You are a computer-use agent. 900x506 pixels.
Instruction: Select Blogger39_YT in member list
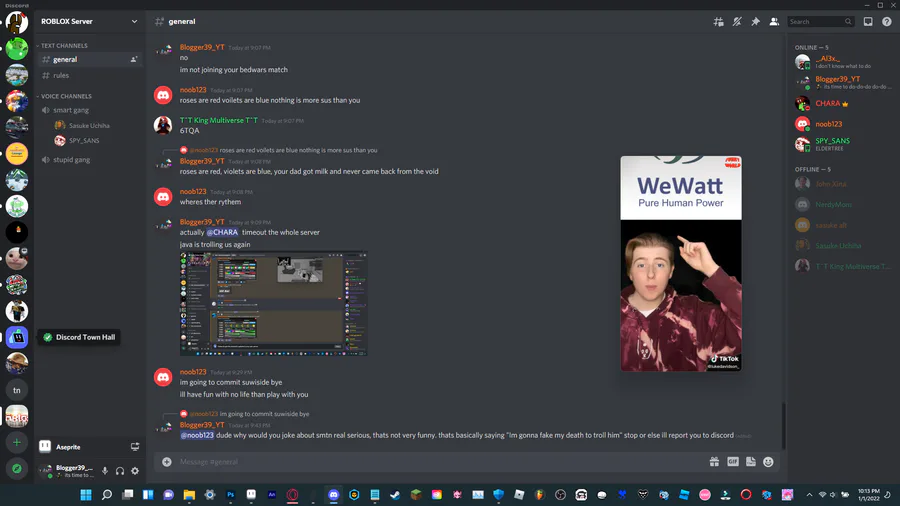point(844,82)
